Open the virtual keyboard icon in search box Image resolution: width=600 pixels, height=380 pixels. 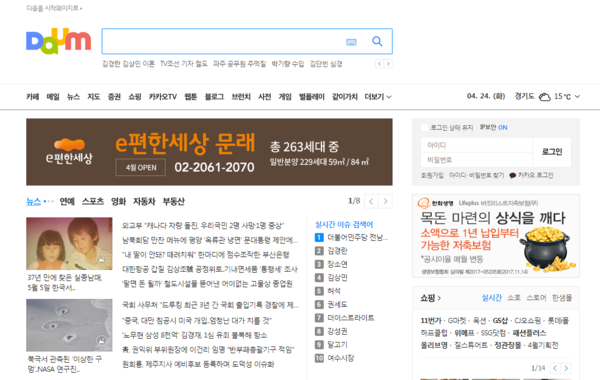click(351, 42)
